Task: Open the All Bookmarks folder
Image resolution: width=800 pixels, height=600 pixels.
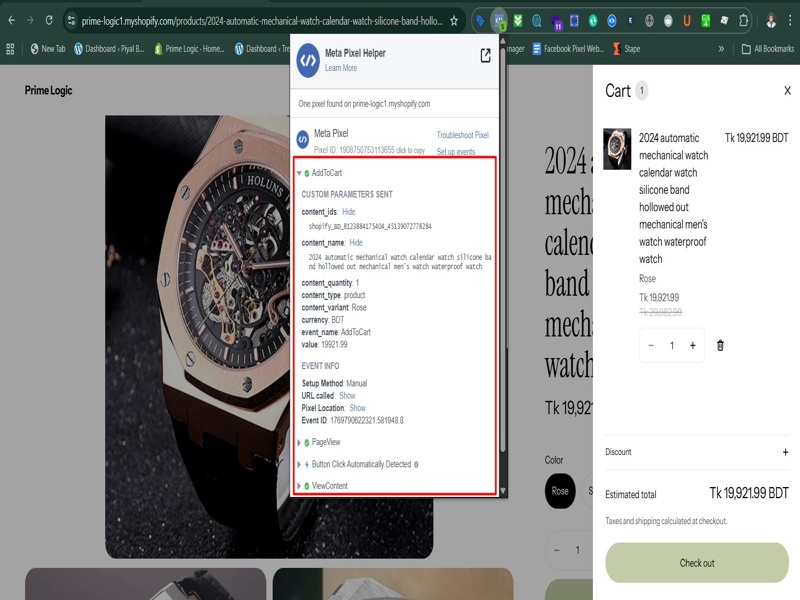Action: [x=767, y=49]
